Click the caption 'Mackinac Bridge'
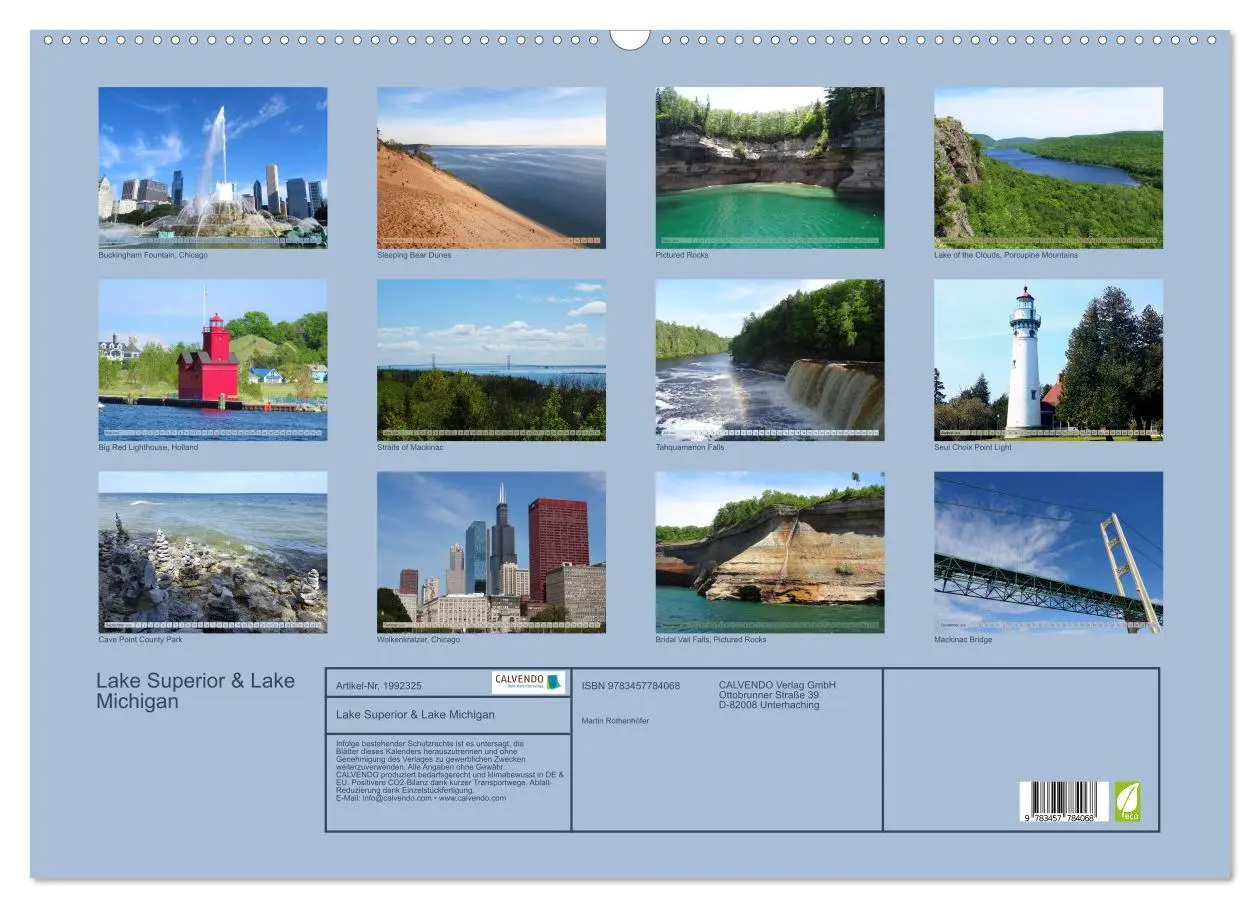Image resolution: width=1260 pixels, height=908 pixels. (x=963, y=639)
